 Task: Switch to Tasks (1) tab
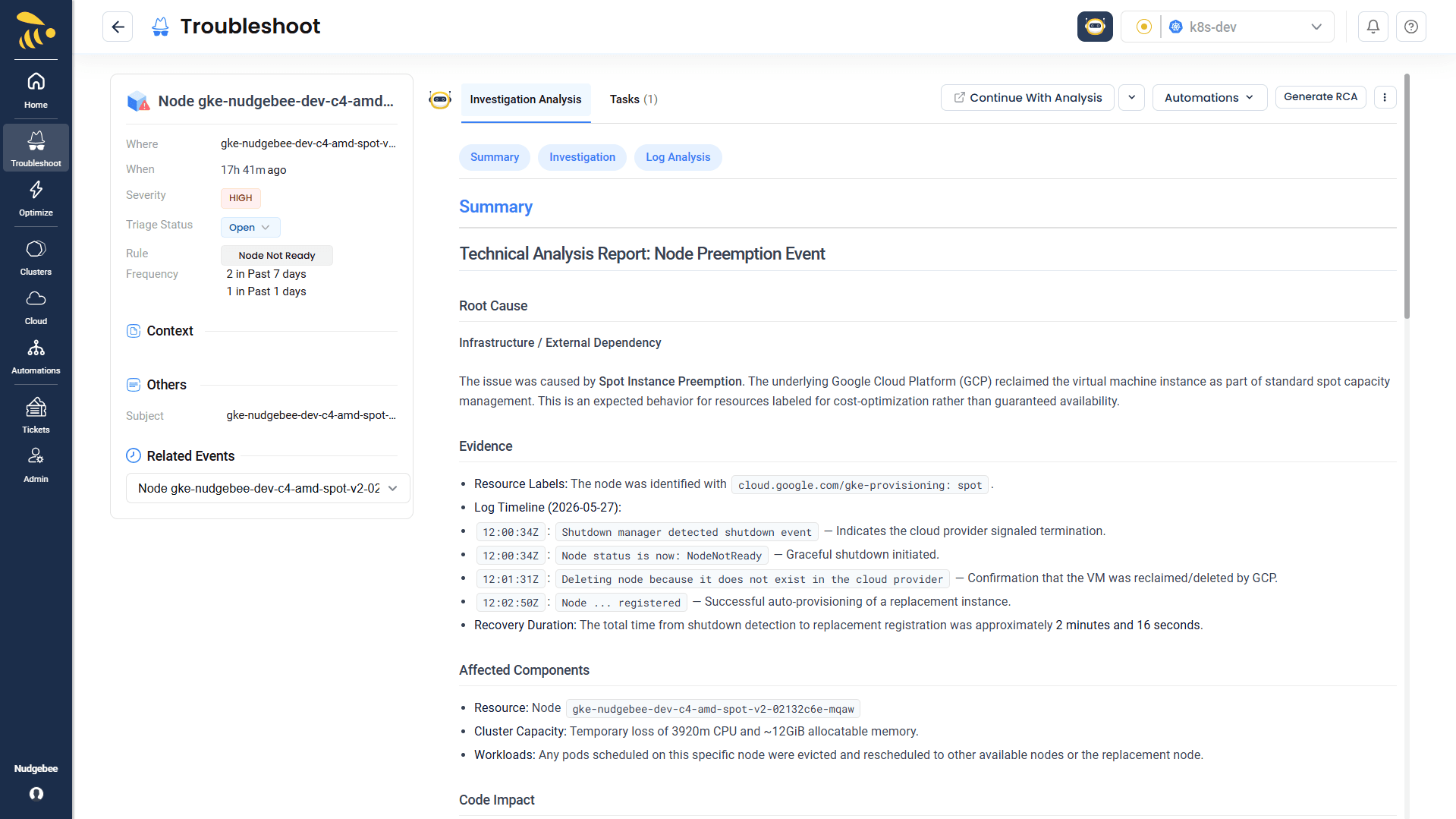[634, 99]
